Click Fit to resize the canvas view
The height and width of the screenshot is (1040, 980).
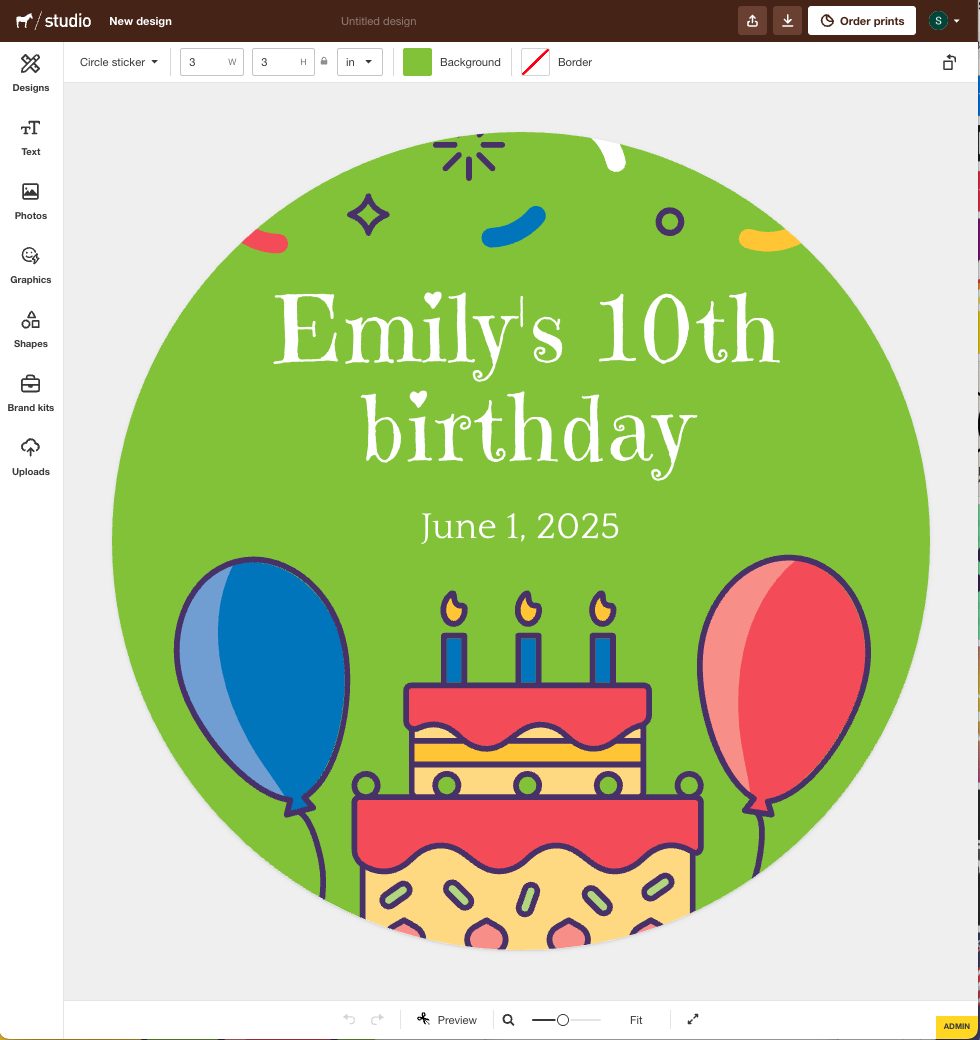[x=636, y=1019]
